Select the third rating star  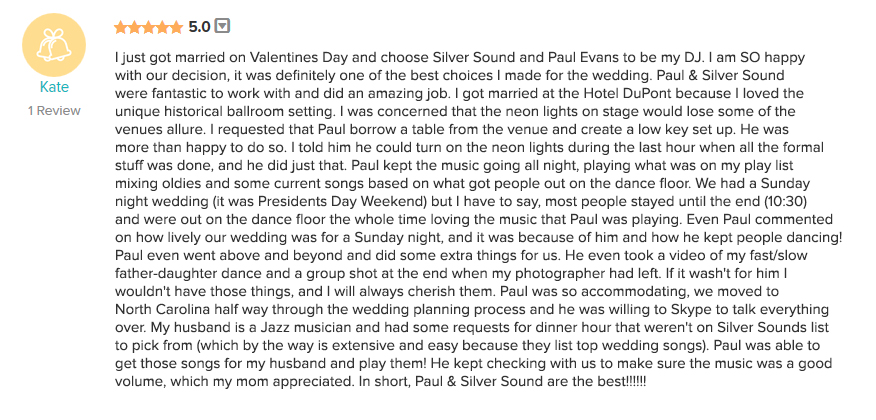[x=149, y=27]
